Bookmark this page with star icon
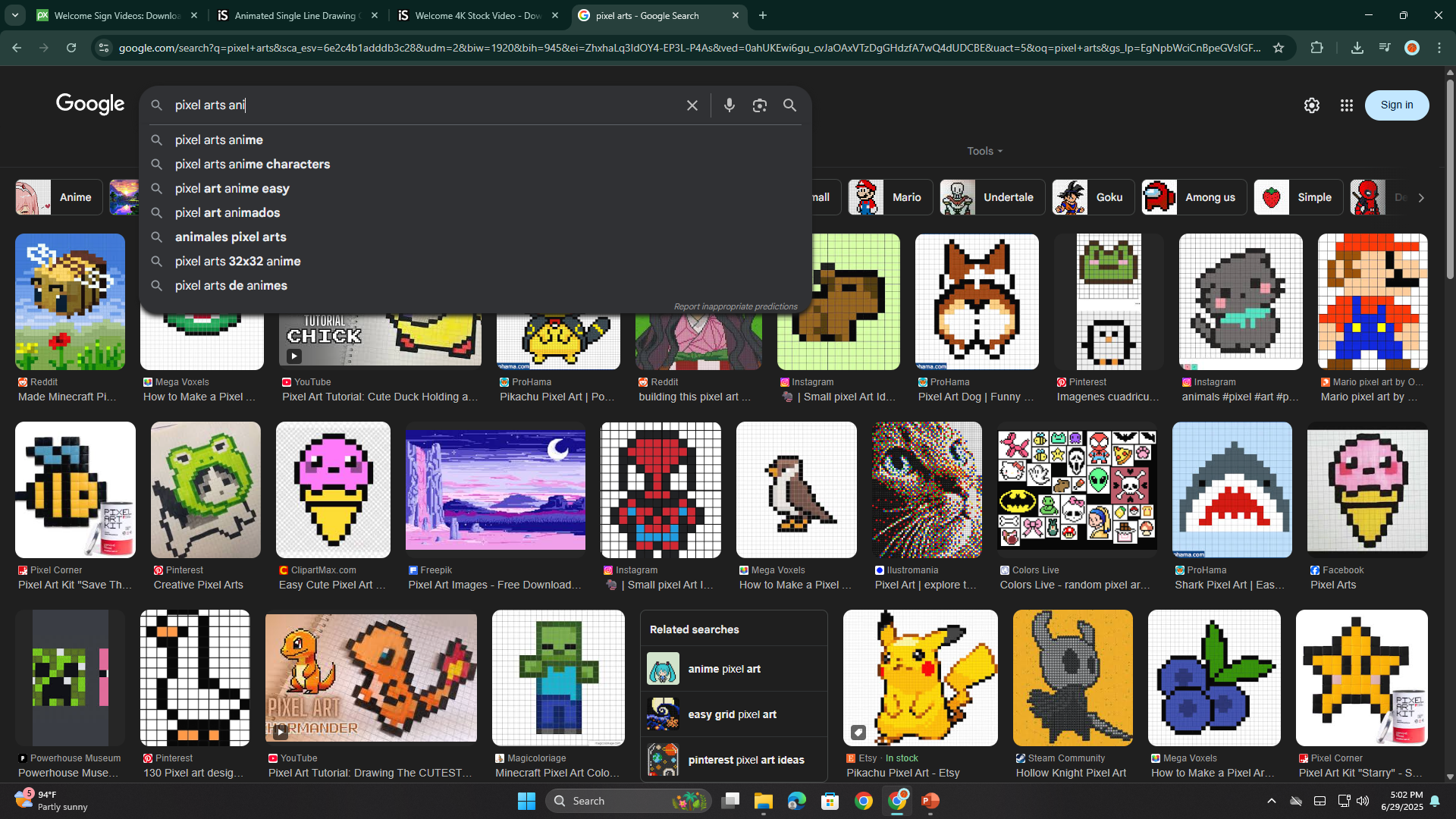Image resolution: width=1456 pixels, height=819 pixels. [1279, 48]
